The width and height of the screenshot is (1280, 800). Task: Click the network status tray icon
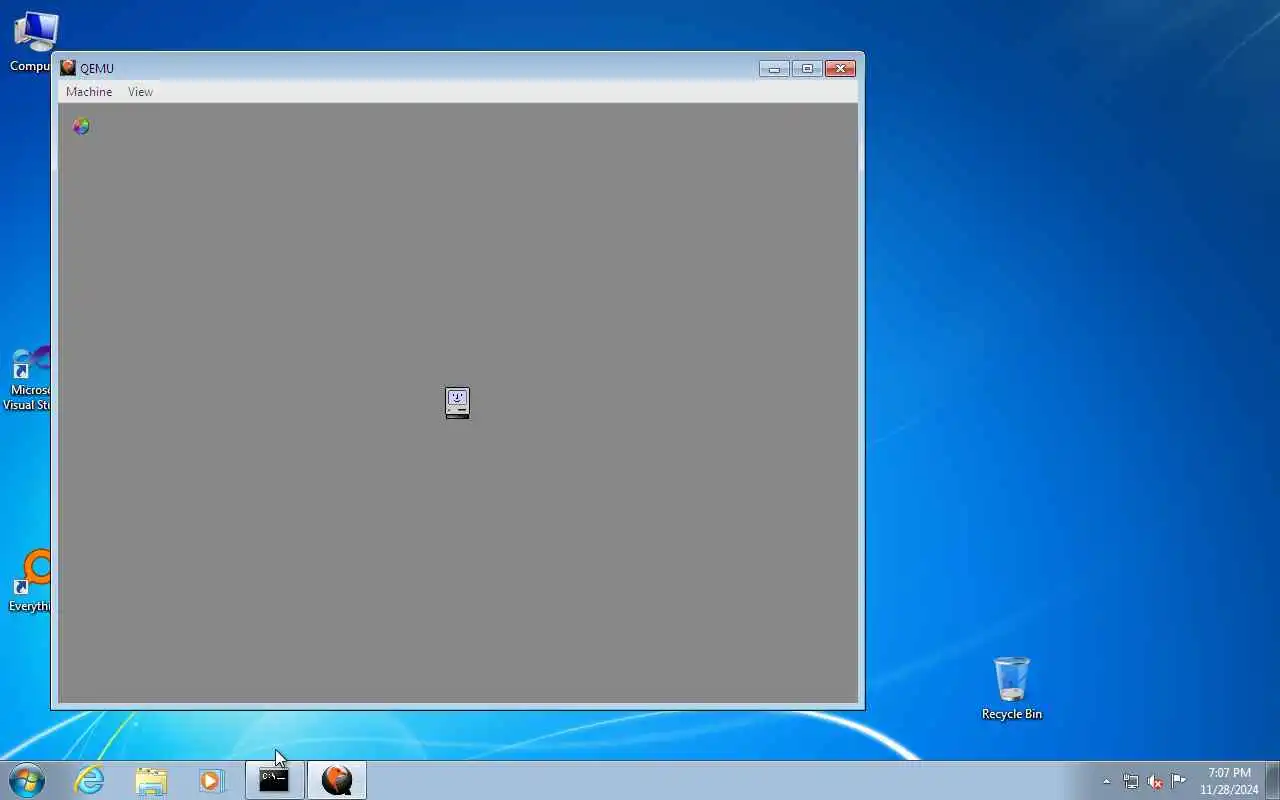pyautogui.click(x=1131, y=781)
